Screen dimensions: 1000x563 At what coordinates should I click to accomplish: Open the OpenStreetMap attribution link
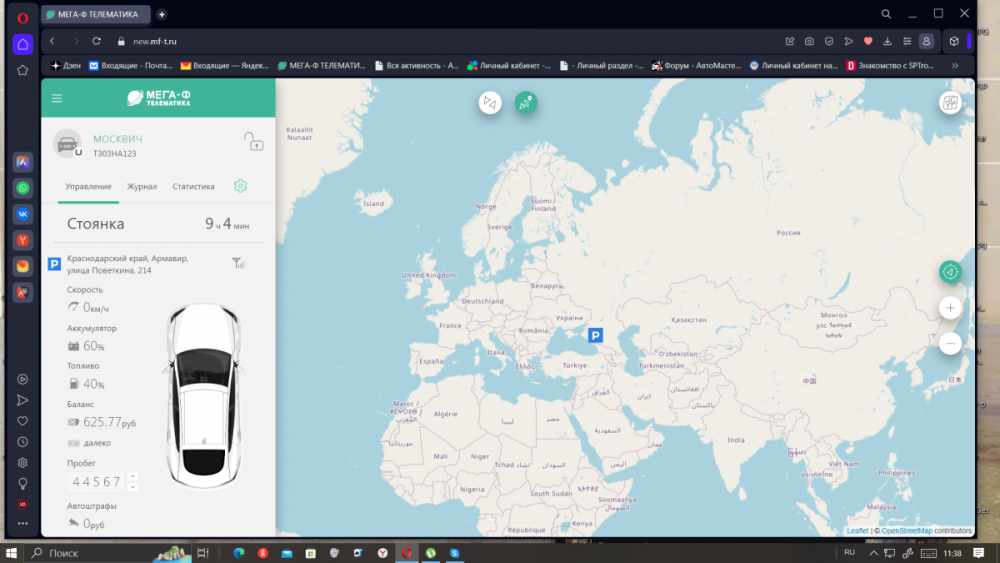click(907, 531)
